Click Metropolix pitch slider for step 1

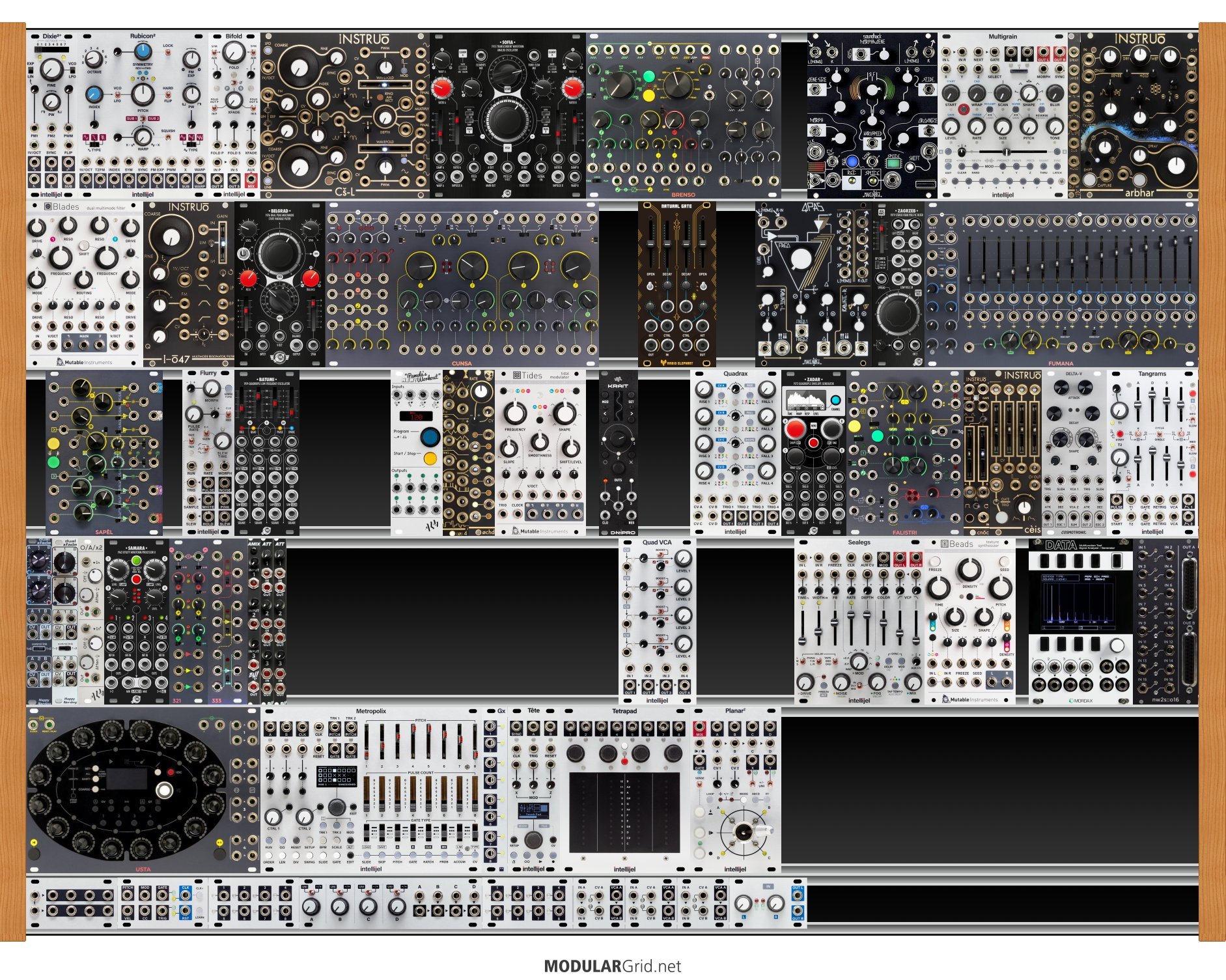pyautogui.click(x=367, y=742)
